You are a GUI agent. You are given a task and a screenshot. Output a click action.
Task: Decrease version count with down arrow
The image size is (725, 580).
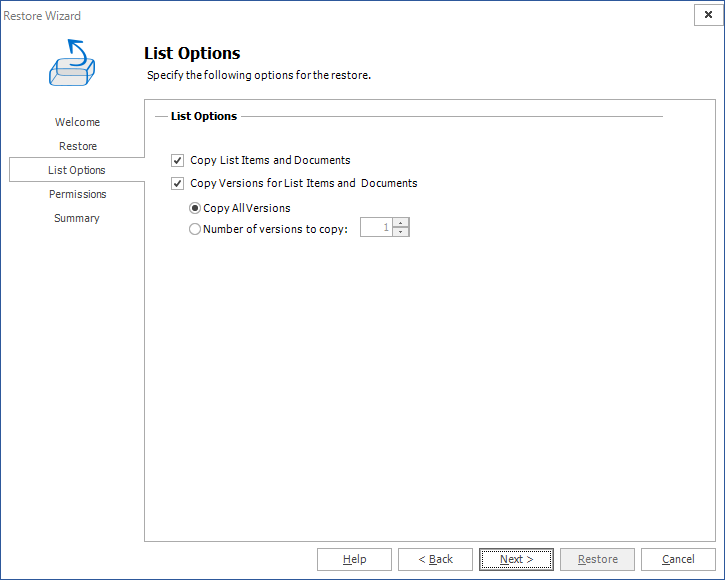click(401, 233)
